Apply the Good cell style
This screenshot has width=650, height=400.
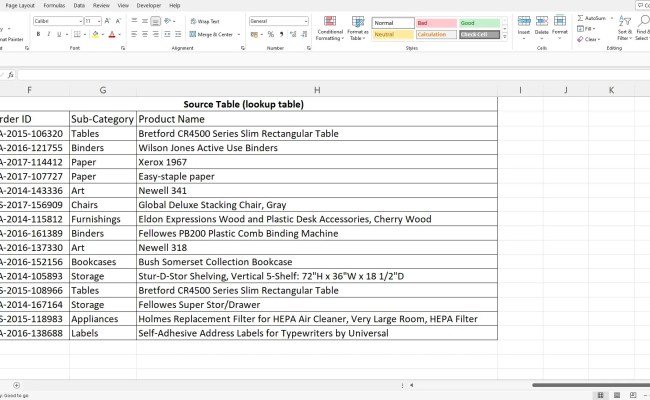[x=479, y=23]
